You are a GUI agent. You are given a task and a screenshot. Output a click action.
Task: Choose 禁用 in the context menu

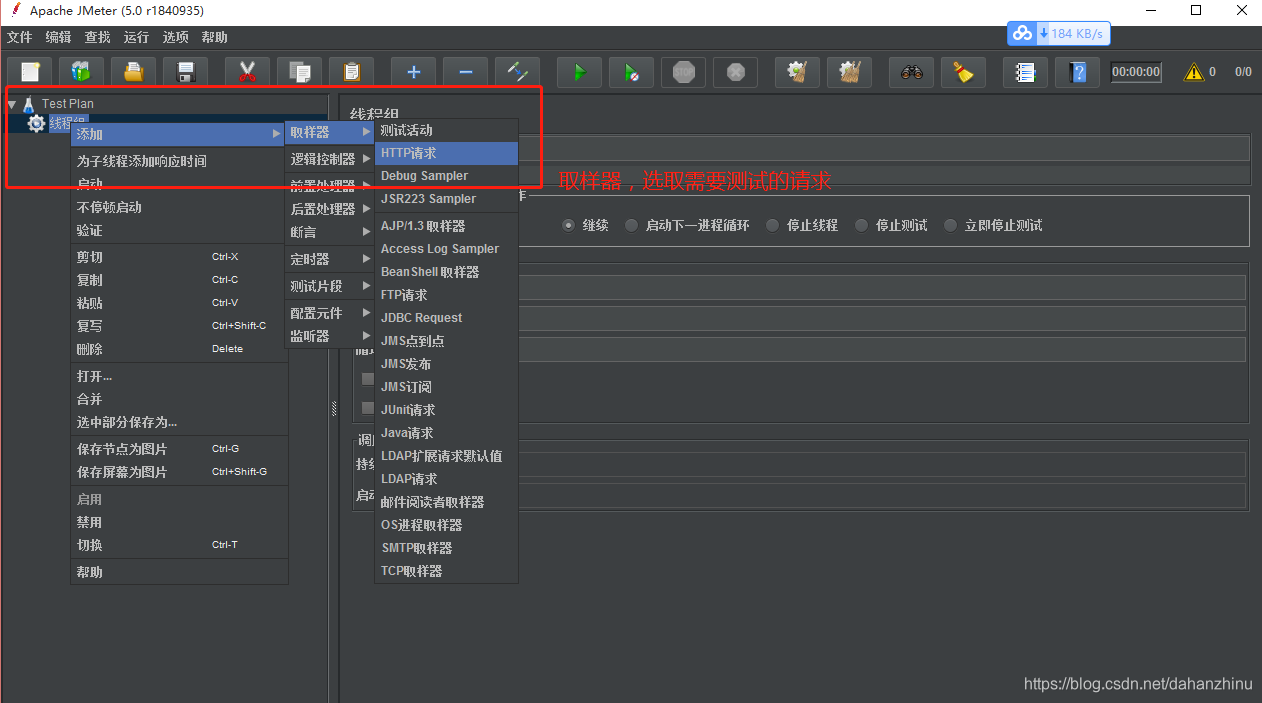click(179, 522)
